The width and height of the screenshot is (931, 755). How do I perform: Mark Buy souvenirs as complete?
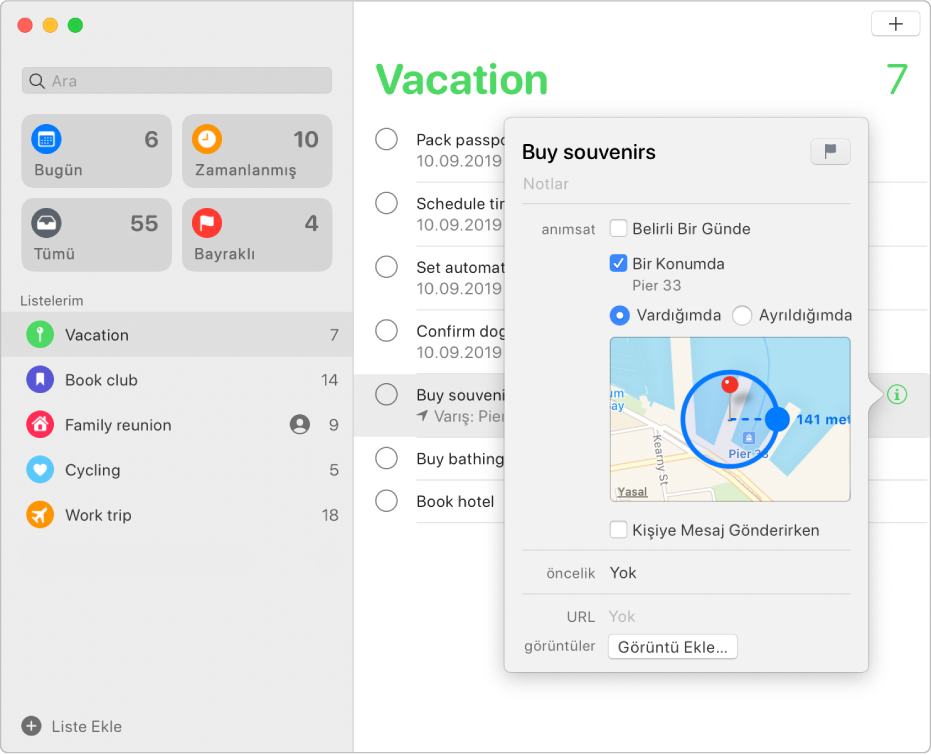[387, 394]
